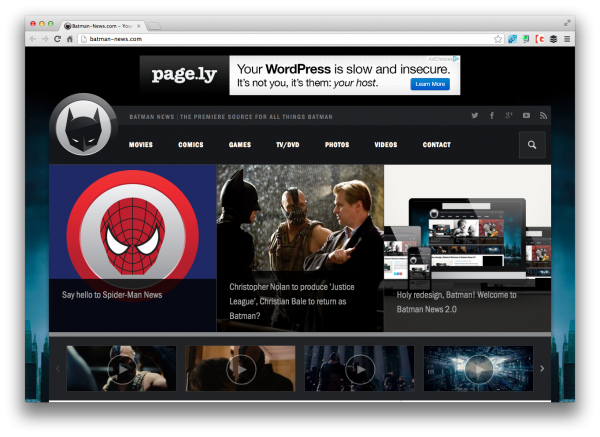
Task: Open 'Say hello to Spider-Man News' article
Action: click(112, 295)
